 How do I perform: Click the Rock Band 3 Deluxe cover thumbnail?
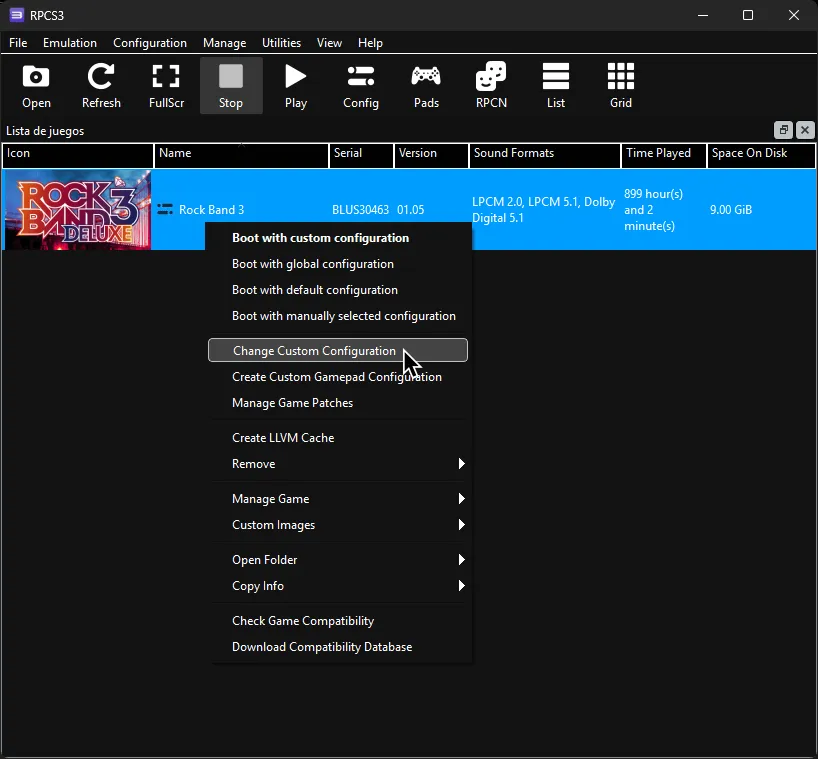(x=77, y=209)
